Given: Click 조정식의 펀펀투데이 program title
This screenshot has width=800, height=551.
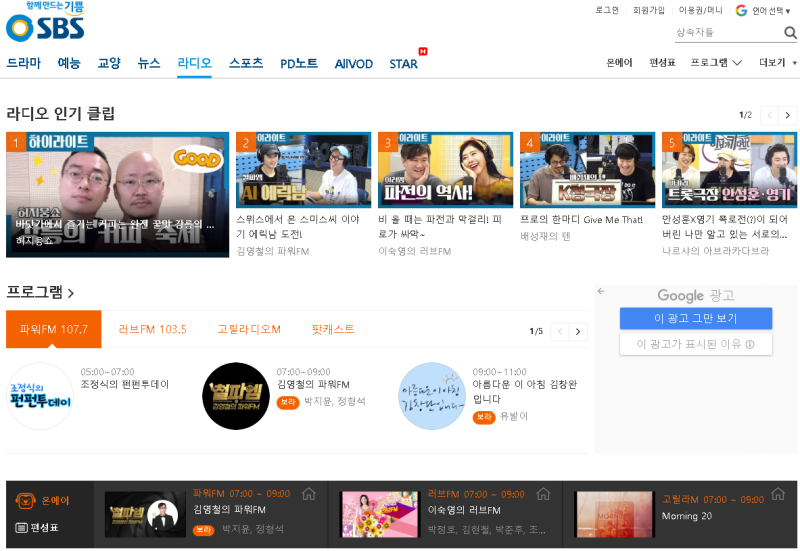Looking at the screenshot, I should pyautogui.click(x=125, y=385).
